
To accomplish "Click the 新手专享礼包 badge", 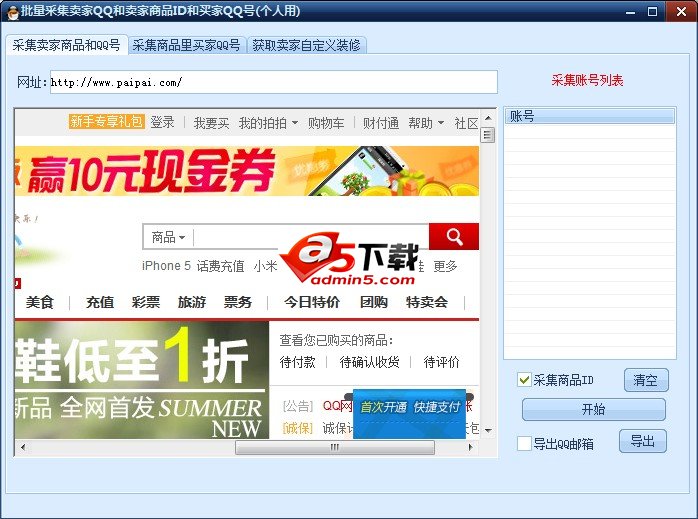I will tap(106, 122).
